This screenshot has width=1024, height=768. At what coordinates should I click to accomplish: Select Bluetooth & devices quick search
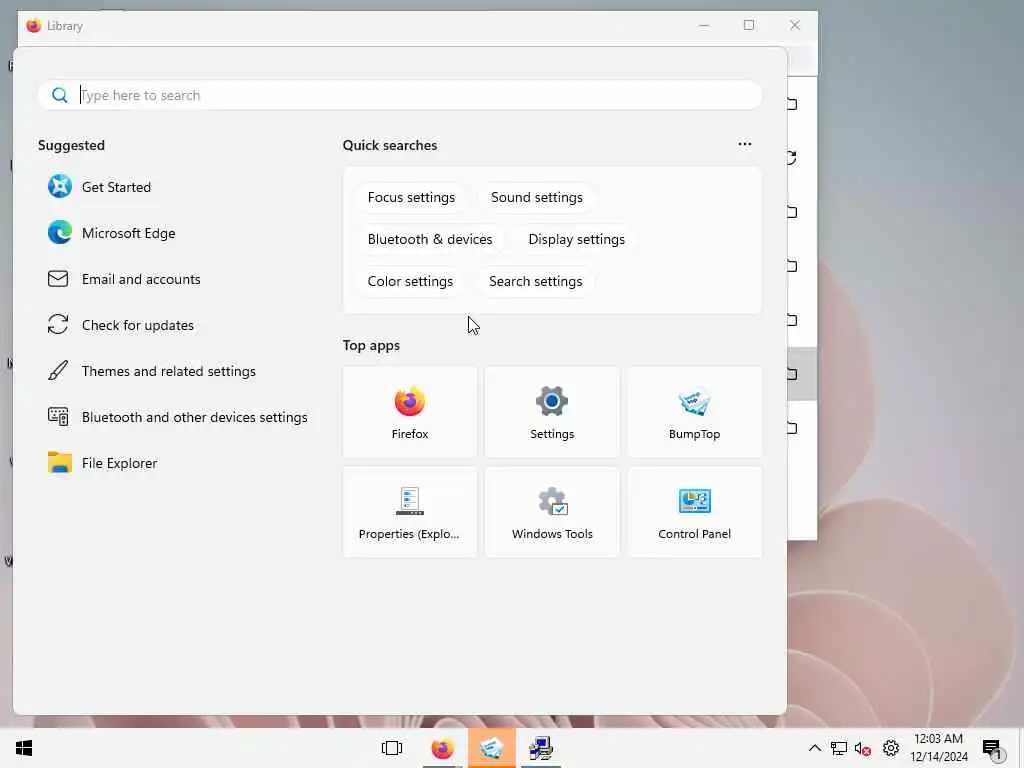(430, 239)
